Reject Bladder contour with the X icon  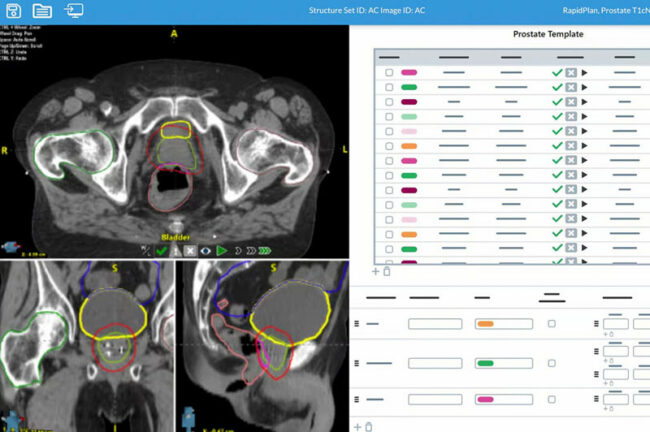(x=190, y=251)
